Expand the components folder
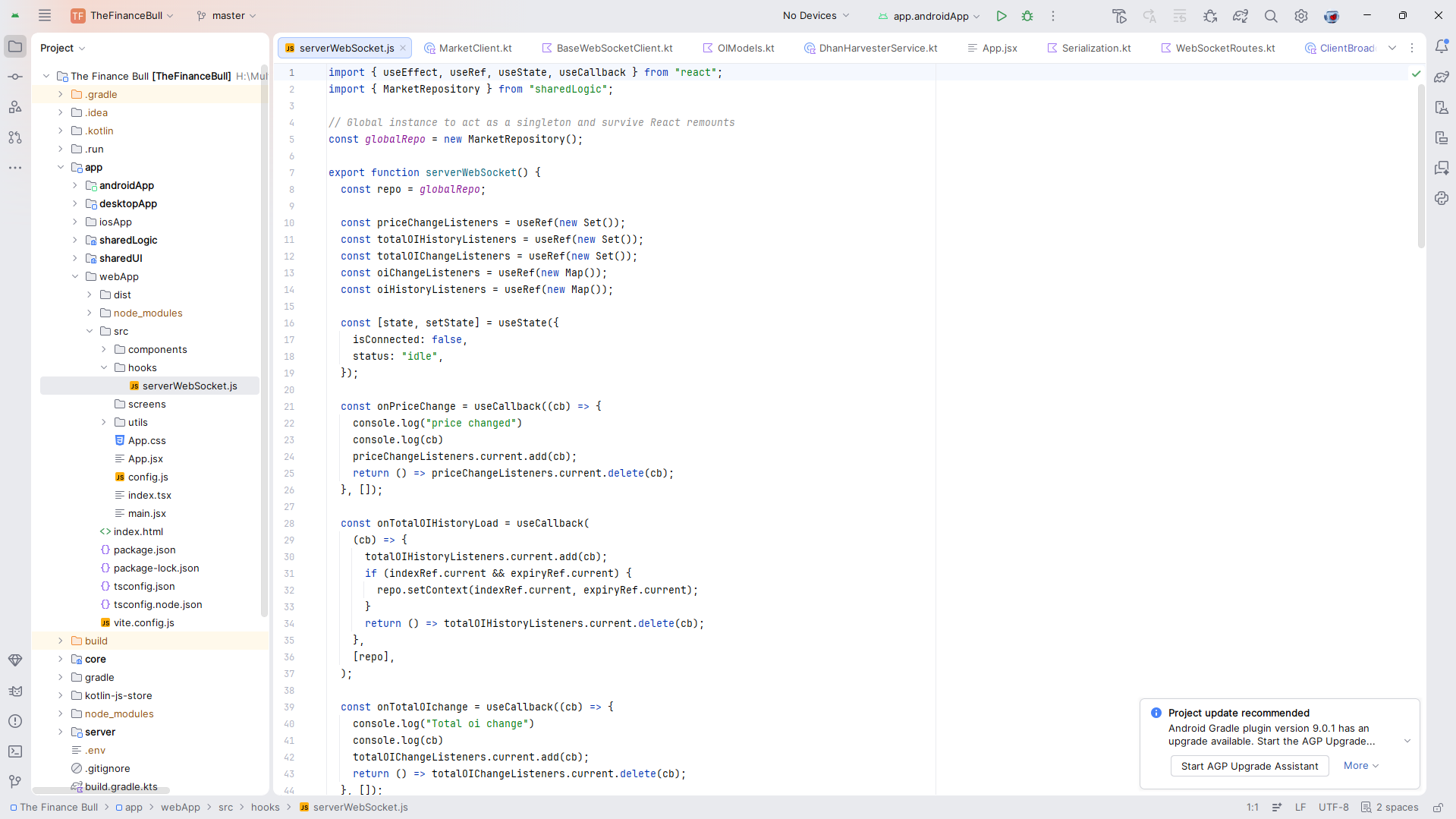1456x819 pixels. tap(104, 350)
